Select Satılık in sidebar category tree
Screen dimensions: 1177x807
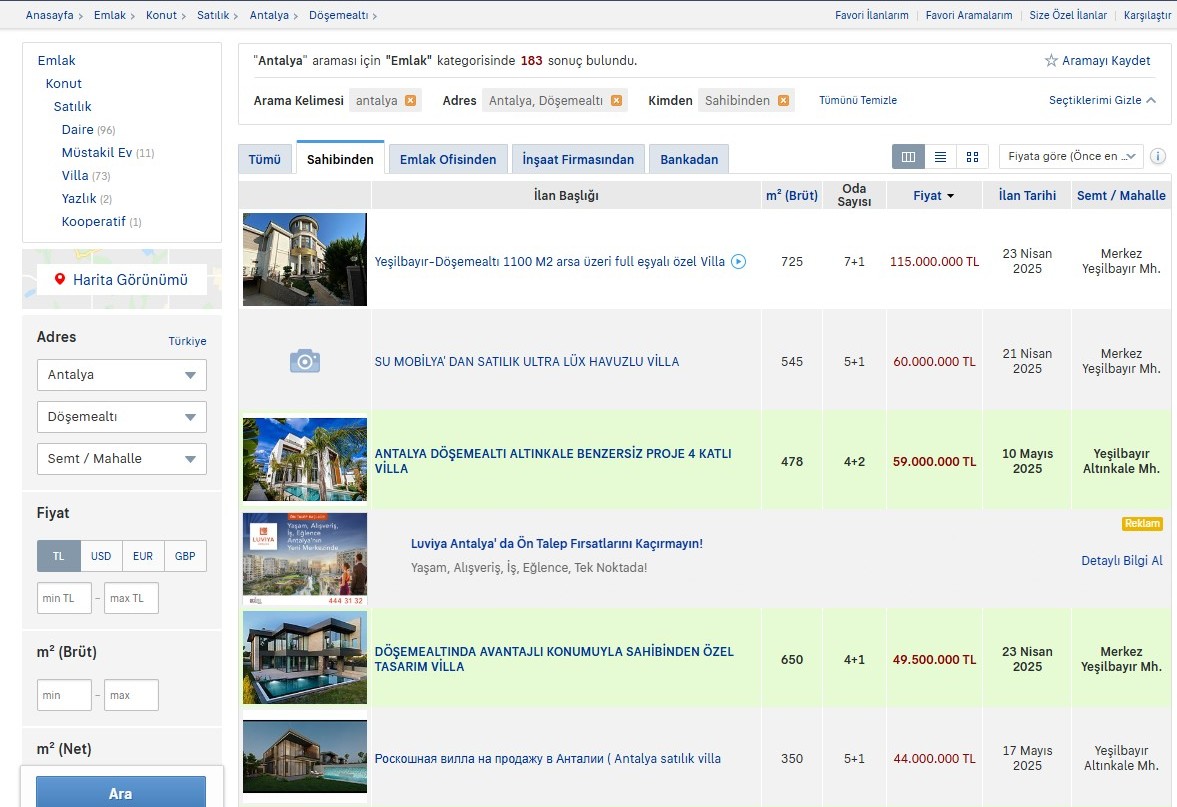(72, 107)
